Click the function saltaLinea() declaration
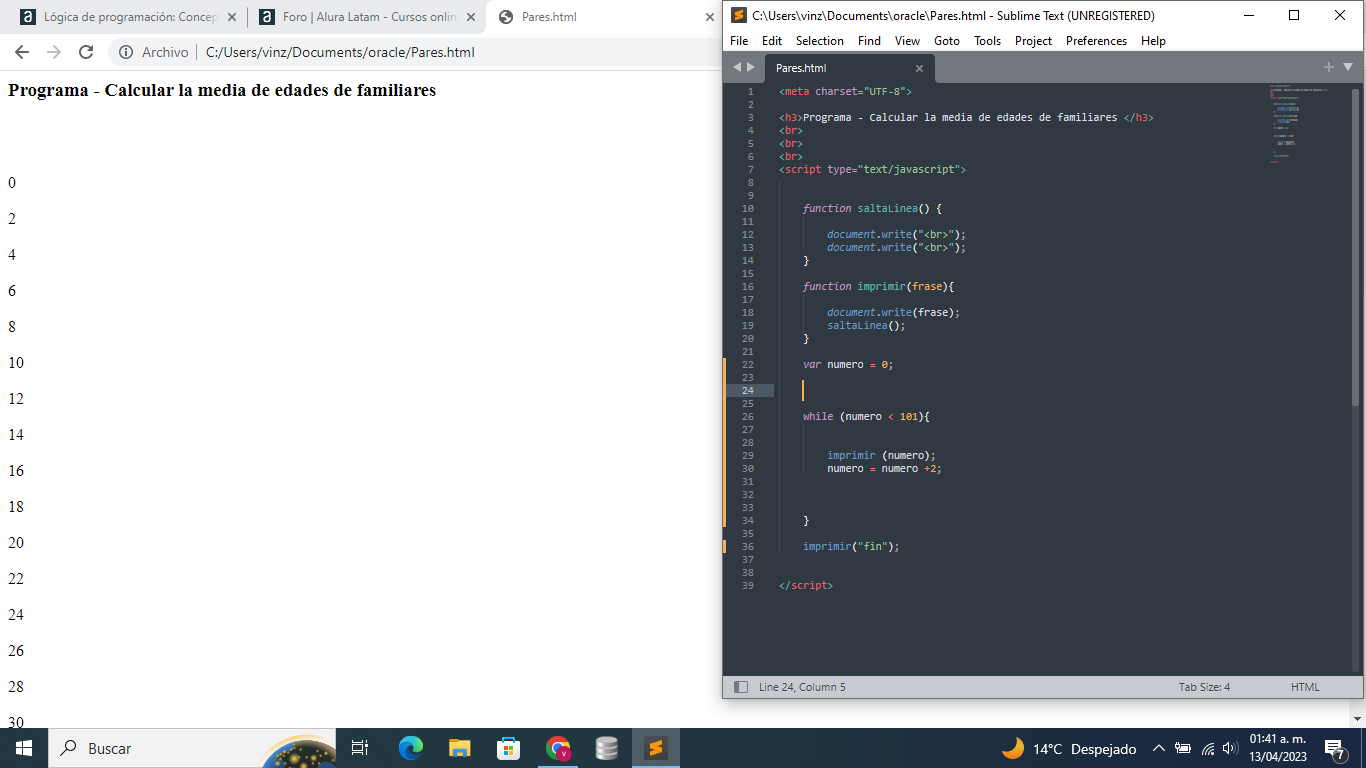This screenshot has height=768, width=1366. (x=872, y=208)
